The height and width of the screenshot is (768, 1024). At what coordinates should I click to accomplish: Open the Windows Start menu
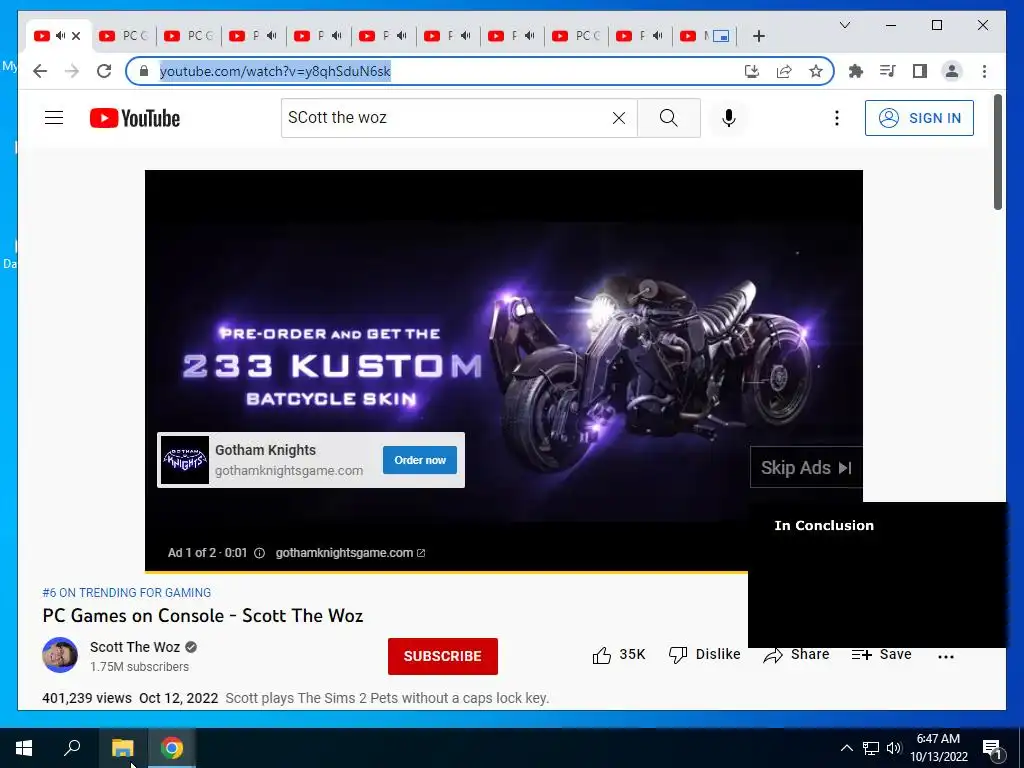pyautogui.click(x=24, y=748)
